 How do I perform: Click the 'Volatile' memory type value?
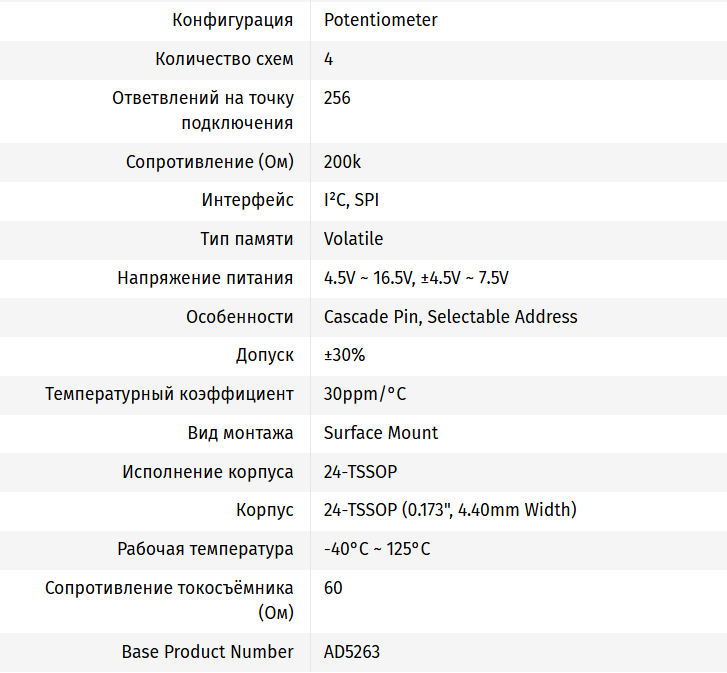pyautogui.click(x=353, y=239)
